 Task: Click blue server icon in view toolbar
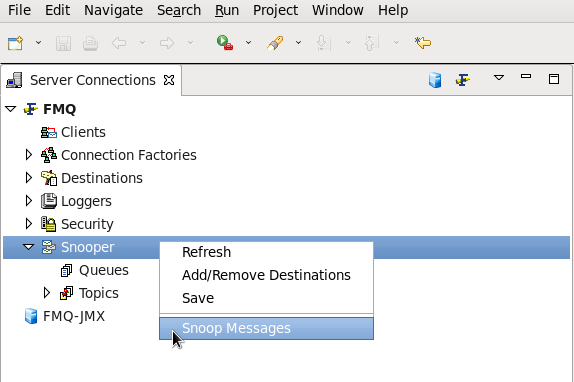pyautogui.click(x=435, y=80)
